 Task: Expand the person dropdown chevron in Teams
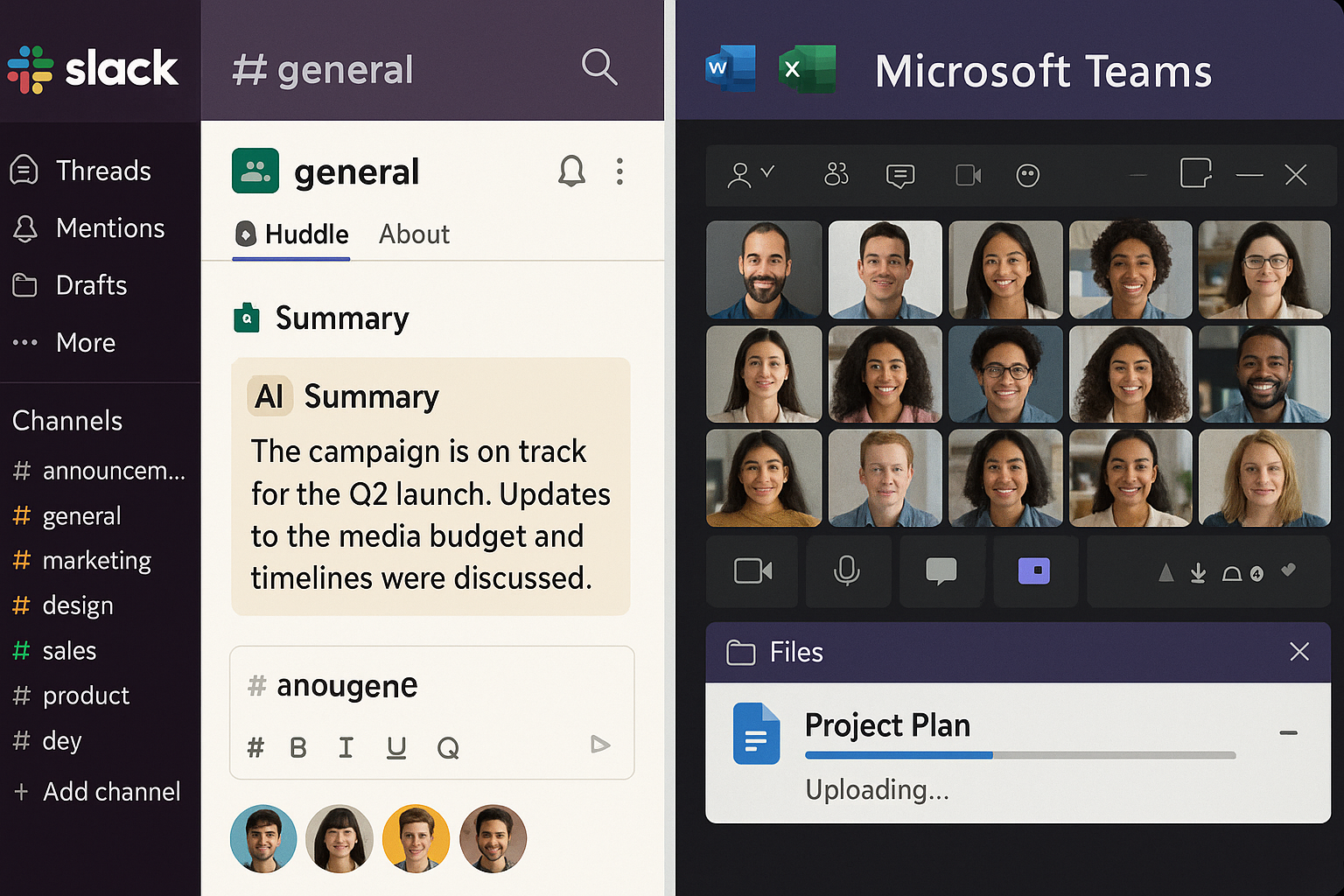767,171
